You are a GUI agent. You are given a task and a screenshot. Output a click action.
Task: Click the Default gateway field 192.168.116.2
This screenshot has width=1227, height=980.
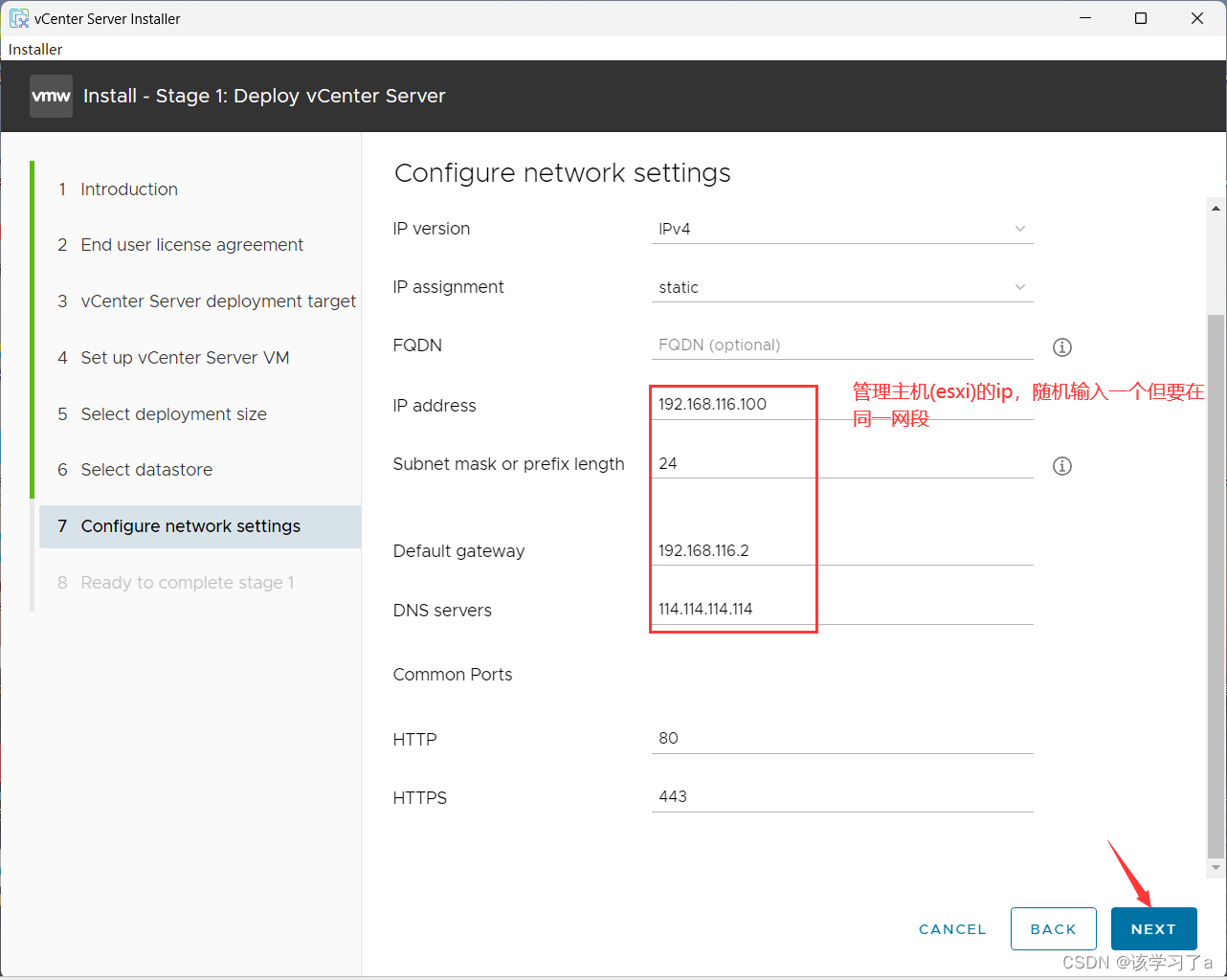pos(842,550)
